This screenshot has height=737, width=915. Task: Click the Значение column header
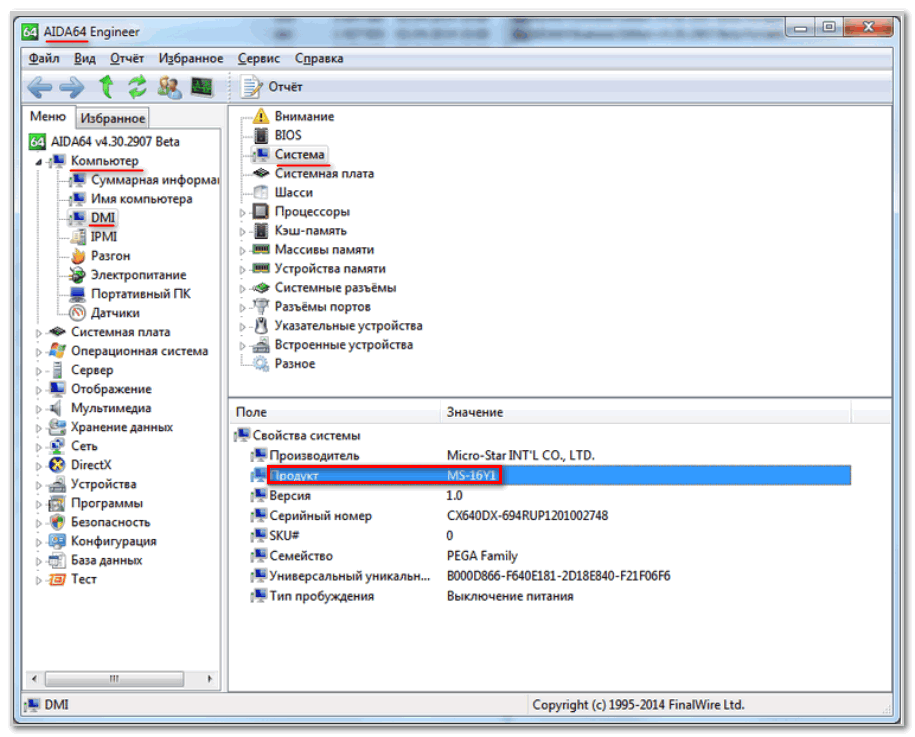(x=475, y=412)
